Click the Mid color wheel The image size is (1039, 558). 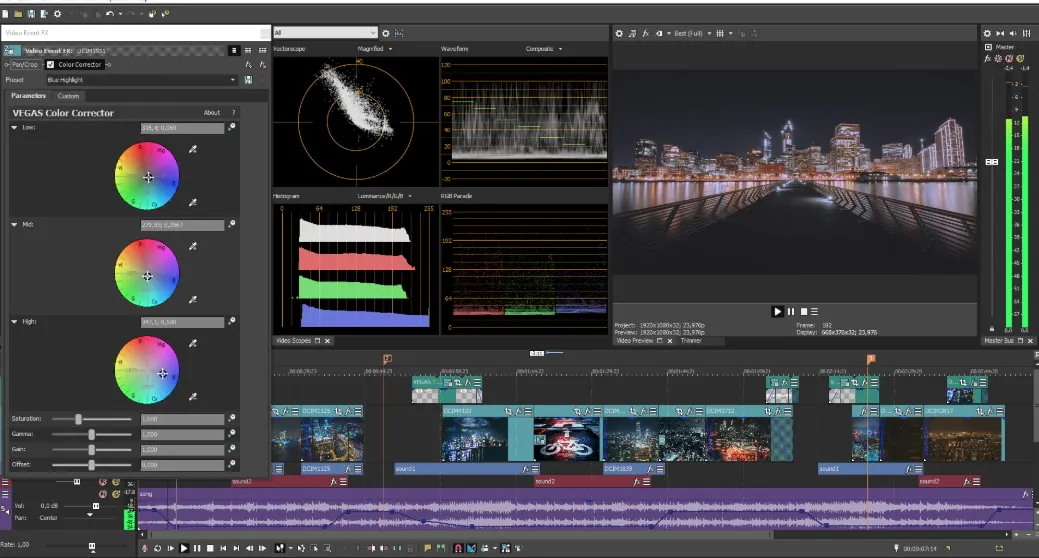[147, 275]
